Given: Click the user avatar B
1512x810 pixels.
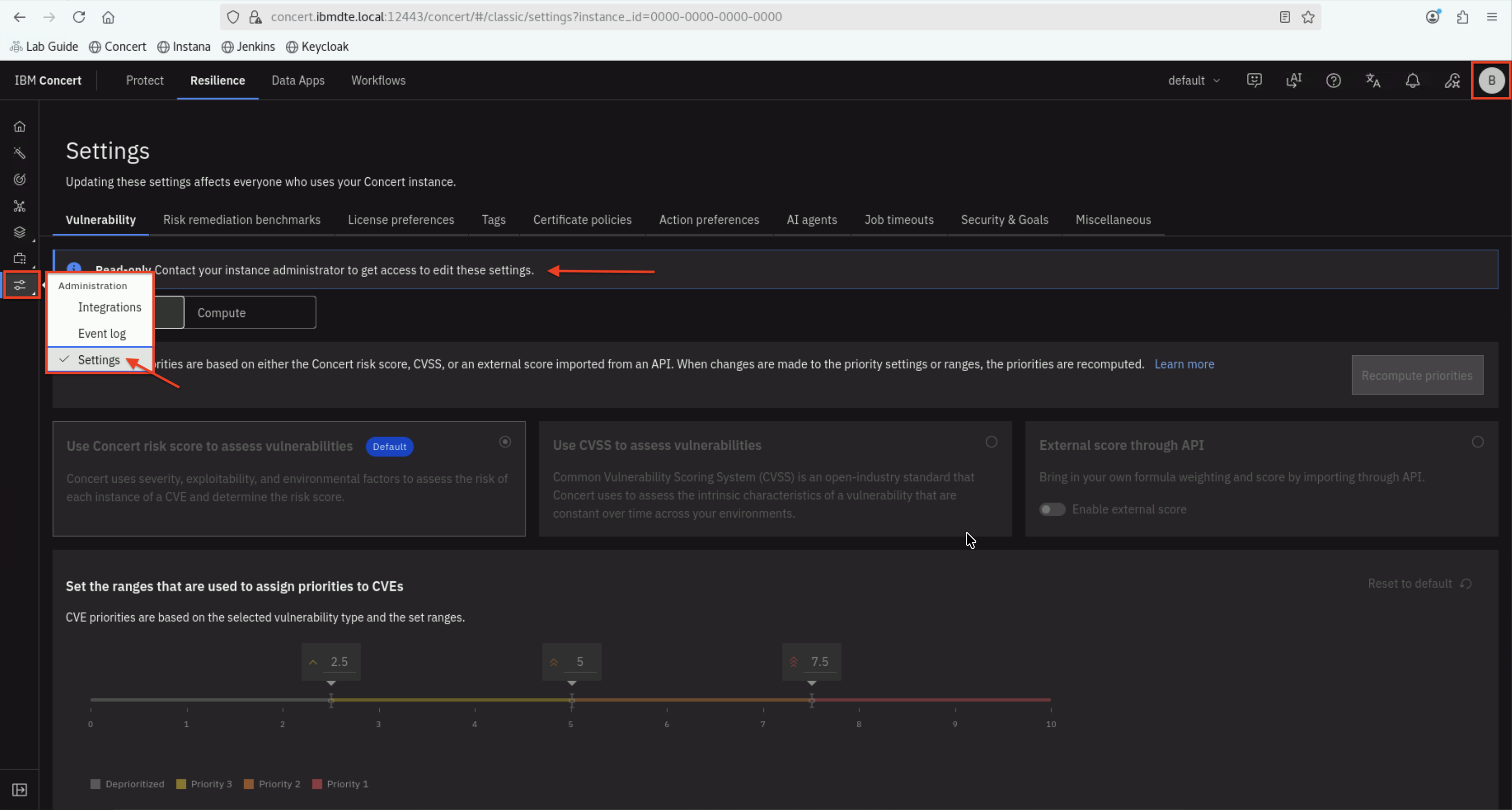Looking at the screenshot, I should 1491,81.
